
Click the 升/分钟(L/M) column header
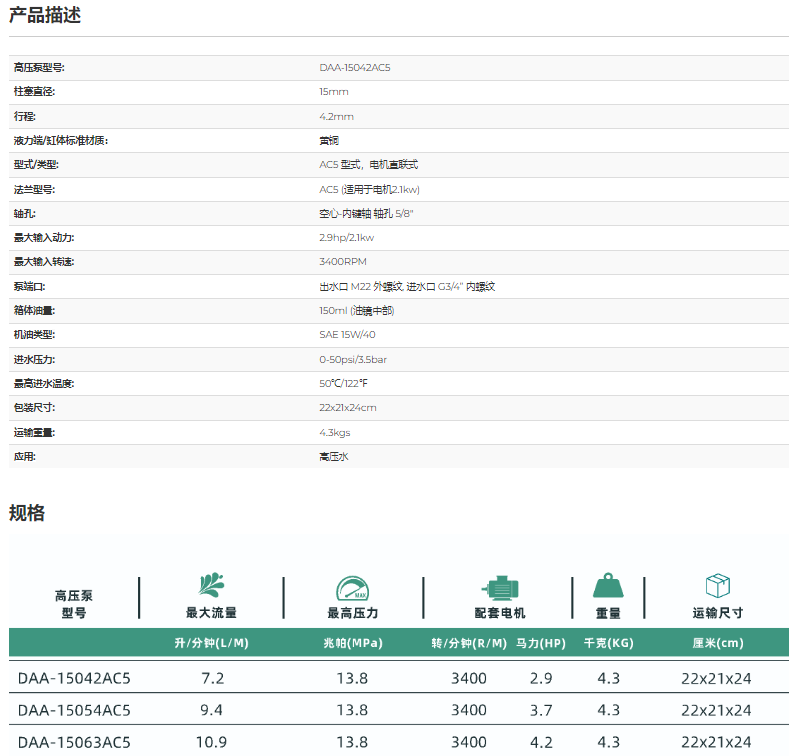pos(211,643)
